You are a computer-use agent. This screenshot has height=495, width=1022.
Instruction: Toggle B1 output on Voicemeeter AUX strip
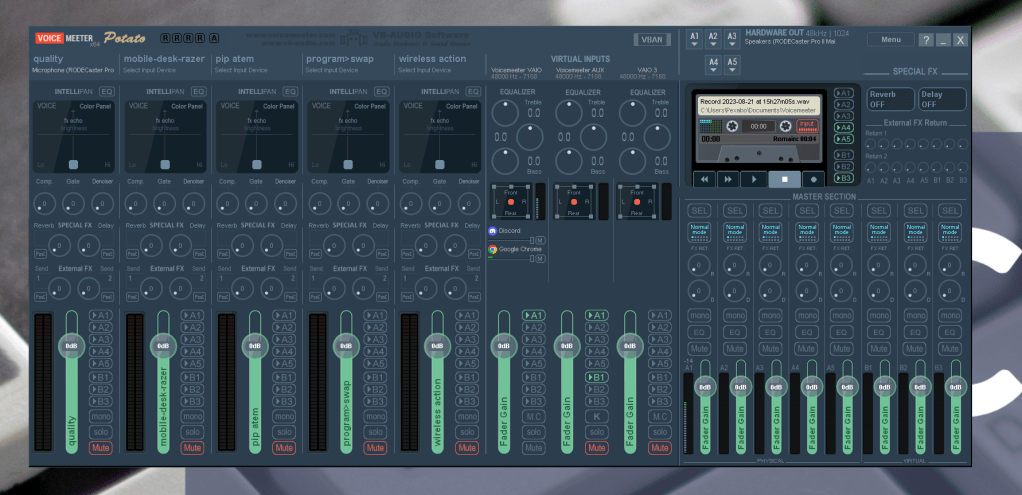click(x=596, y=378)
